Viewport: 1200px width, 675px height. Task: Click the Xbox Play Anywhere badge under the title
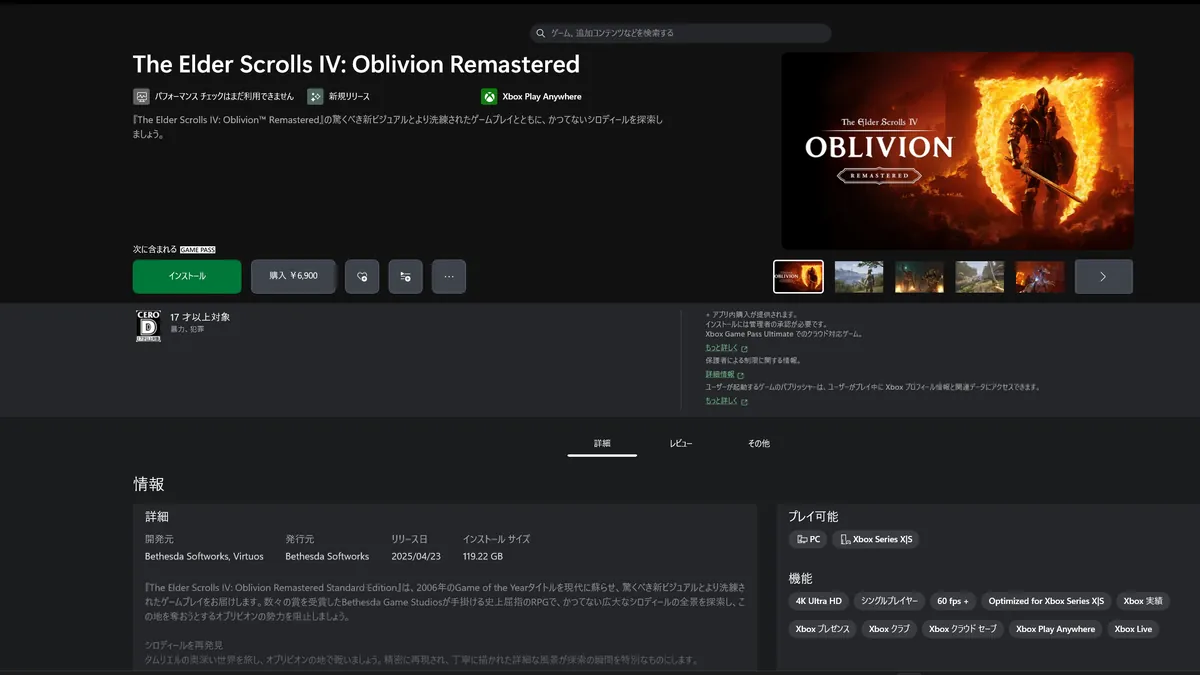[531, 97]
